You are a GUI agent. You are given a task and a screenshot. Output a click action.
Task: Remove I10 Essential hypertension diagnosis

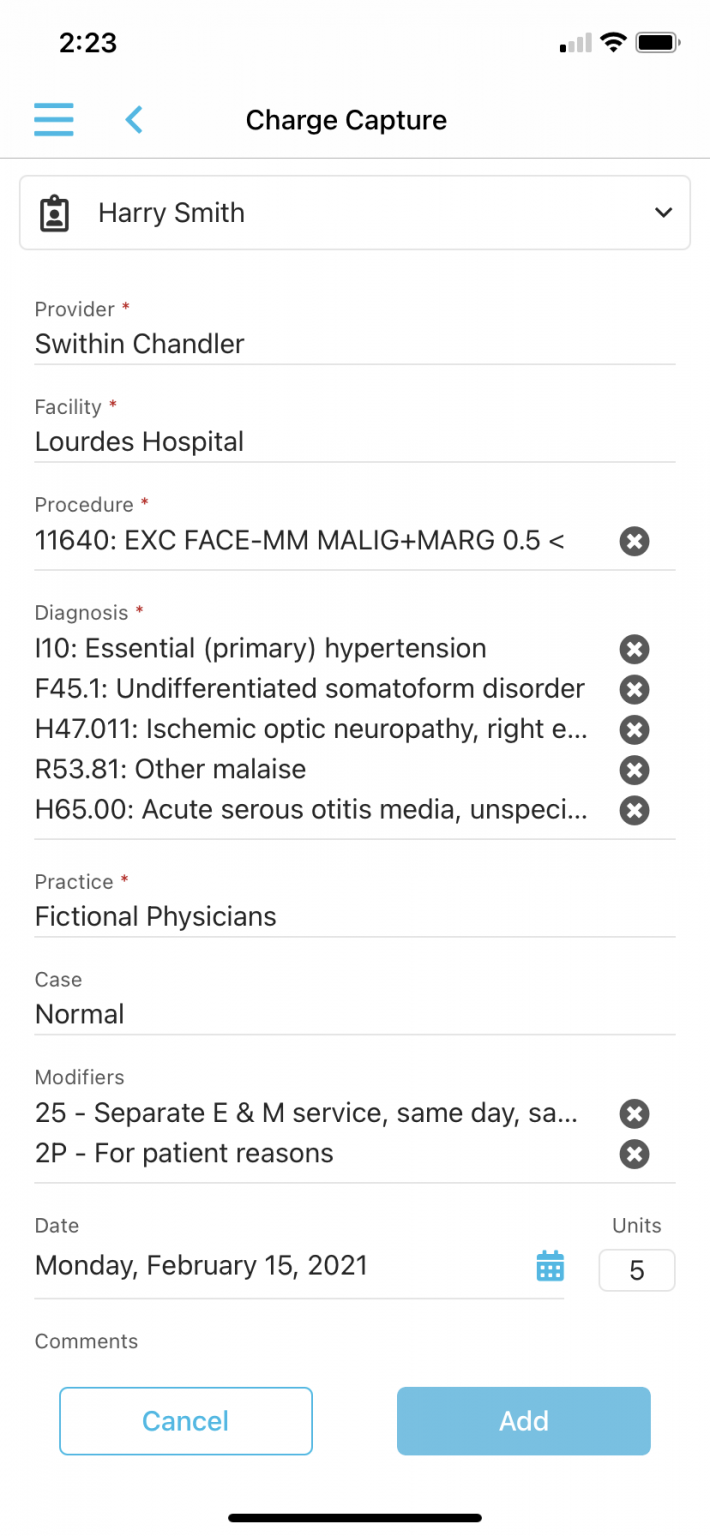[x=634, y=650]
